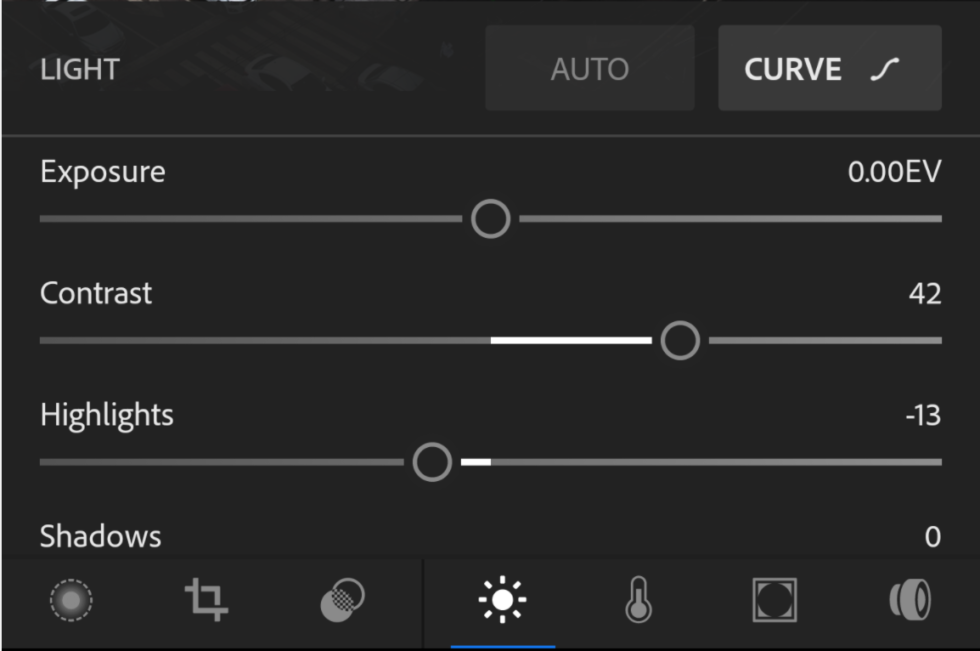Tap the Contrast value 42
980x651 pixels.
pos(925,294)
